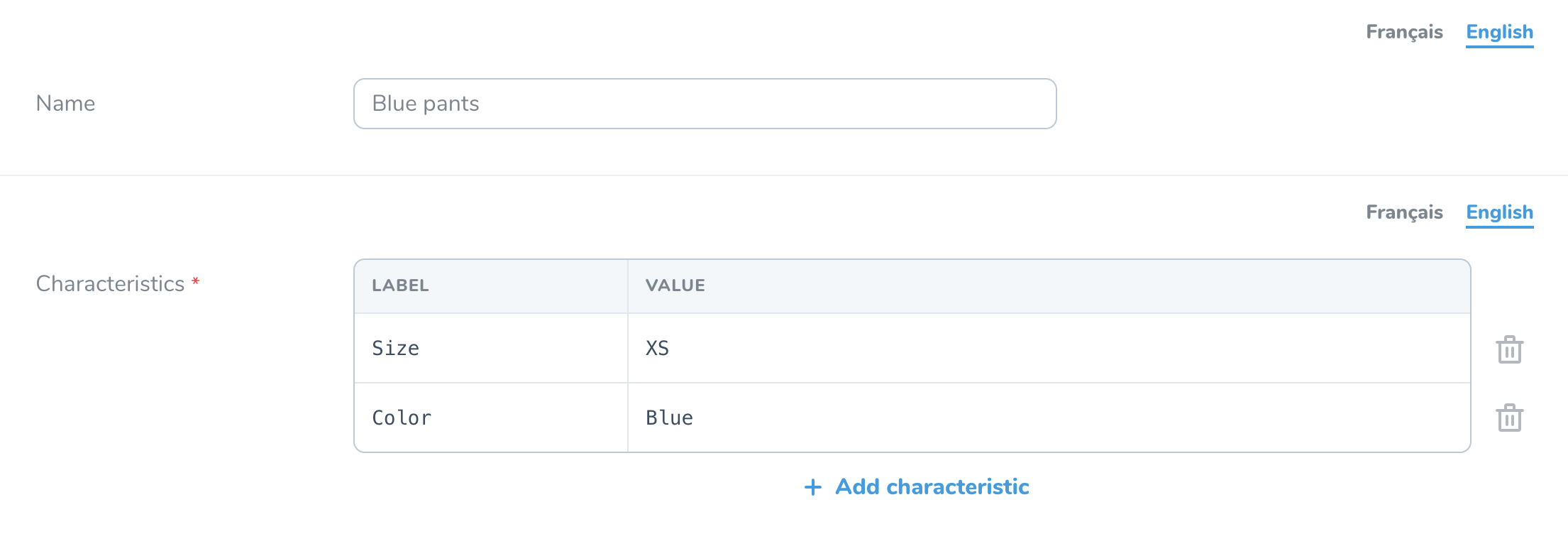Switch the name section to Français
1568x534 pixels.
tap(1403, 32)
